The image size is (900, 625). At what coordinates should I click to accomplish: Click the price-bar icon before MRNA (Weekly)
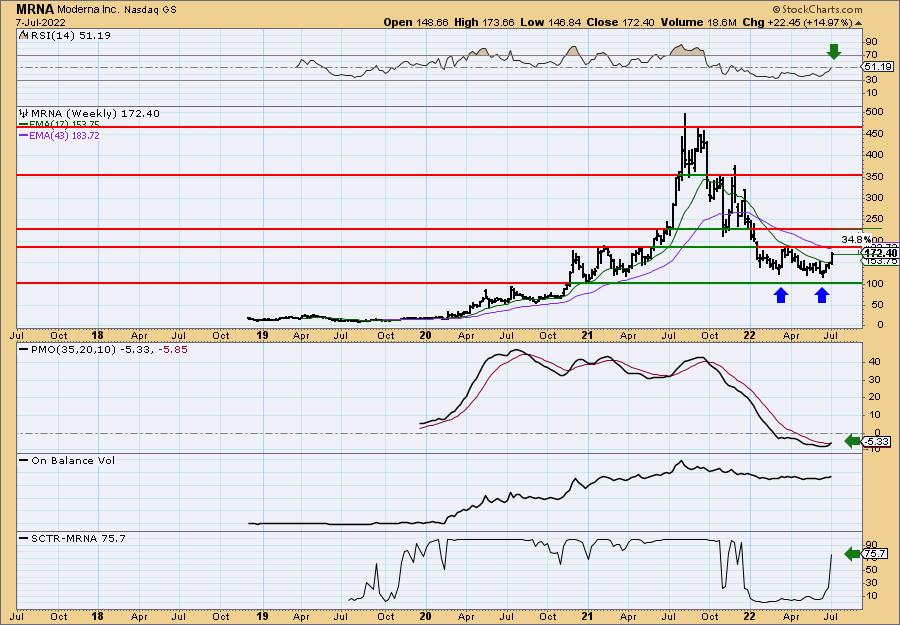click(24, 114)
